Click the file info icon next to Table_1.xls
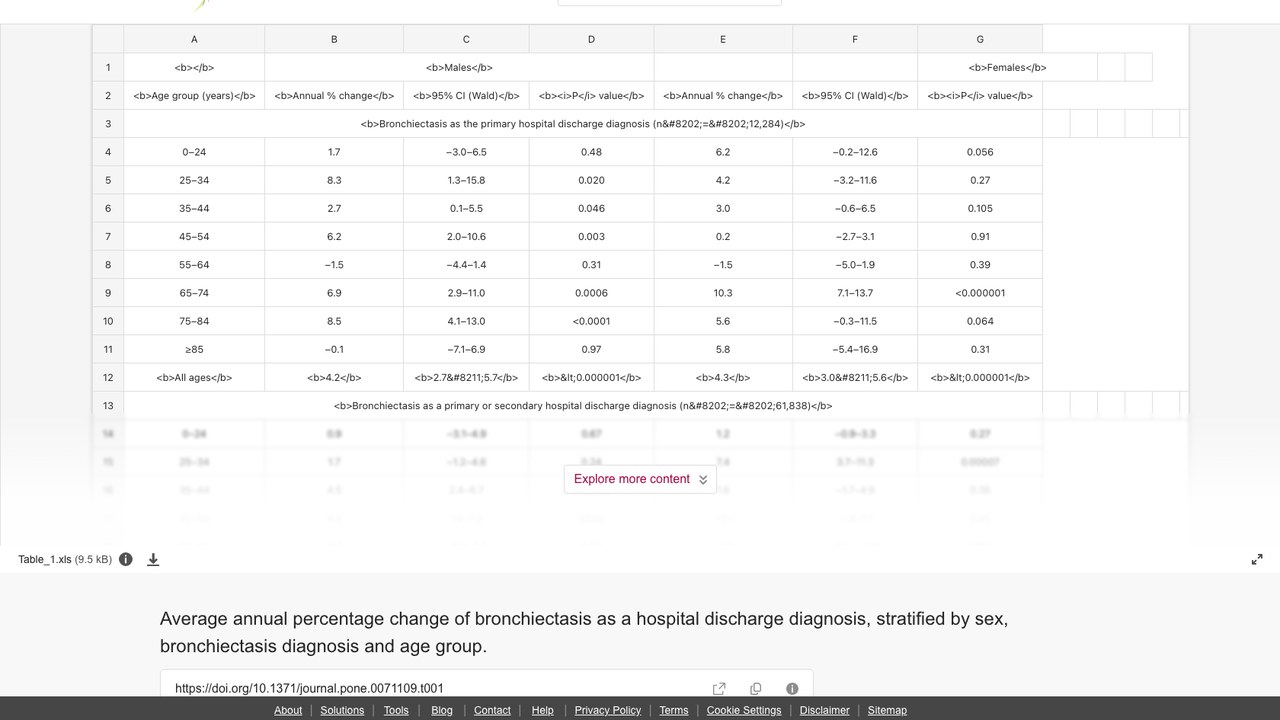The height and width of the screenshot is (720, 1280). click(x=126, y=559)
